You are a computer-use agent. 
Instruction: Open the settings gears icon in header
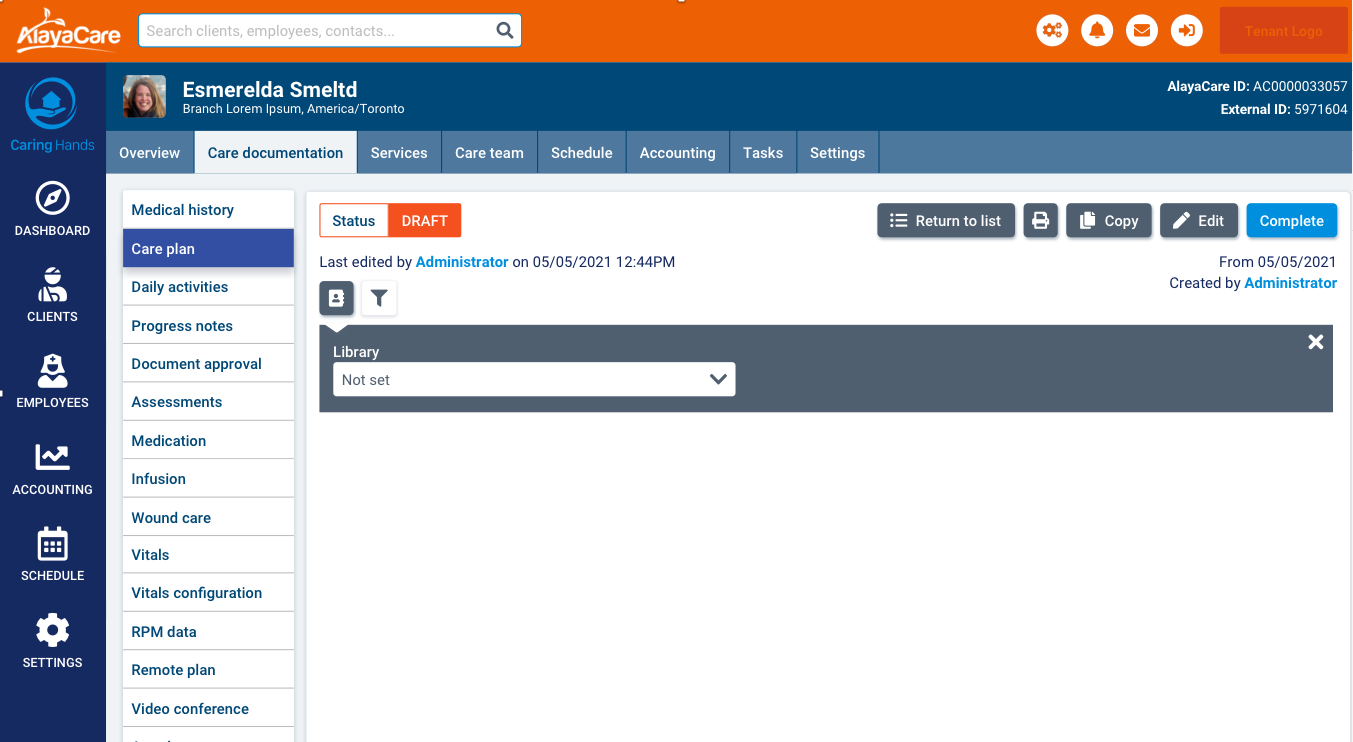pyautogui.click(x=1052, y=31)
